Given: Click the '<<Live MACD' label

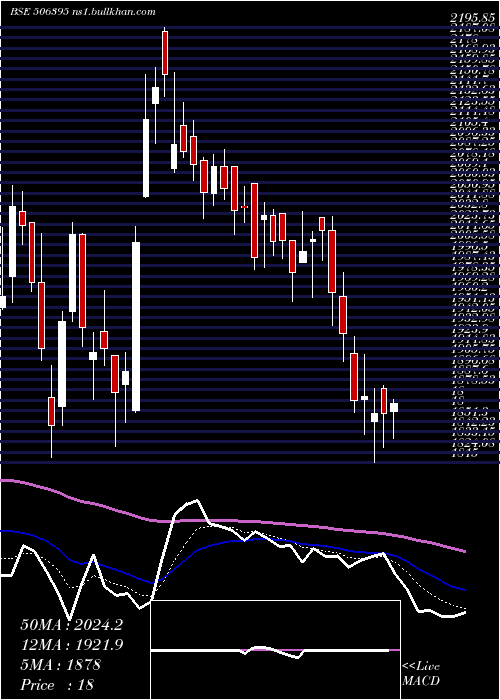Looking at the screenshot, I should point(421,674).
